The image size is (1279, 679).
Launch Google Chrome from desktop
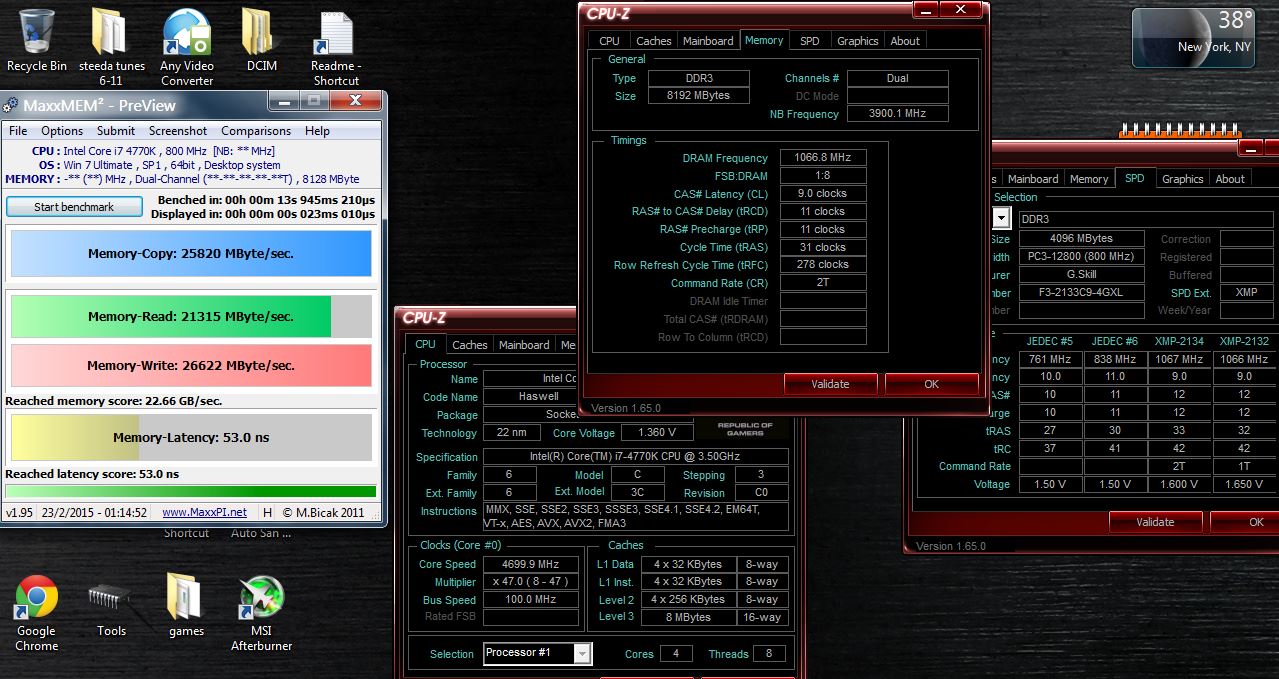36,613
